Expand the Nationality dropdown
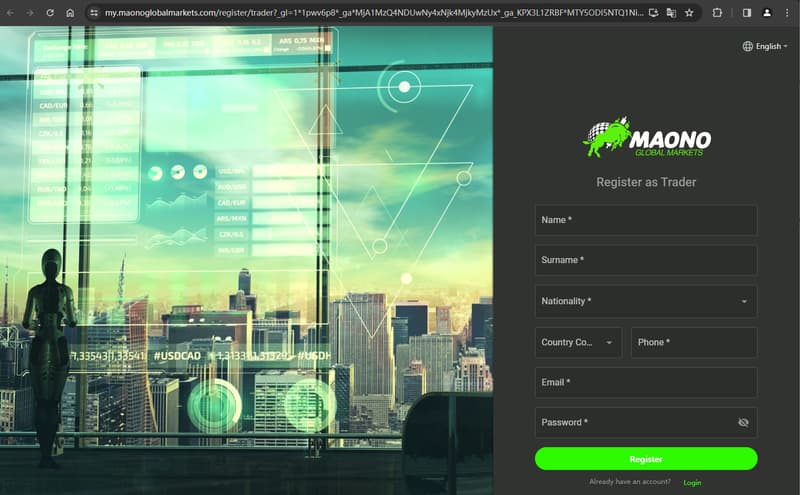 pyautogui.click(x=646, y=301)
